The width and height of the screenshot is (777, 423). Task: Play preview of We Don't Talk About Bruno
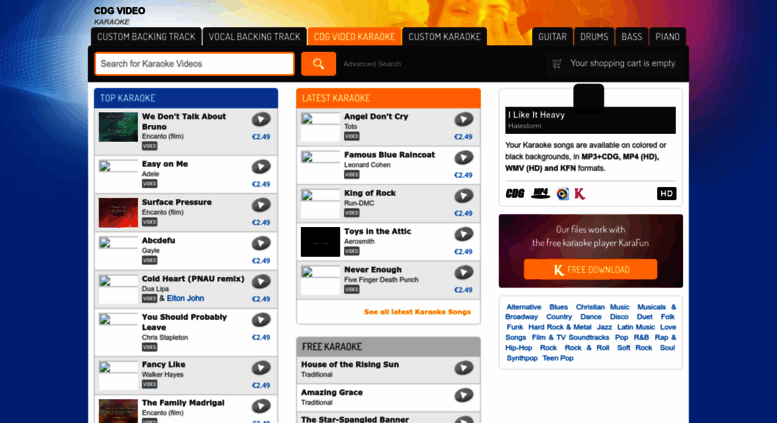point(261,119)
